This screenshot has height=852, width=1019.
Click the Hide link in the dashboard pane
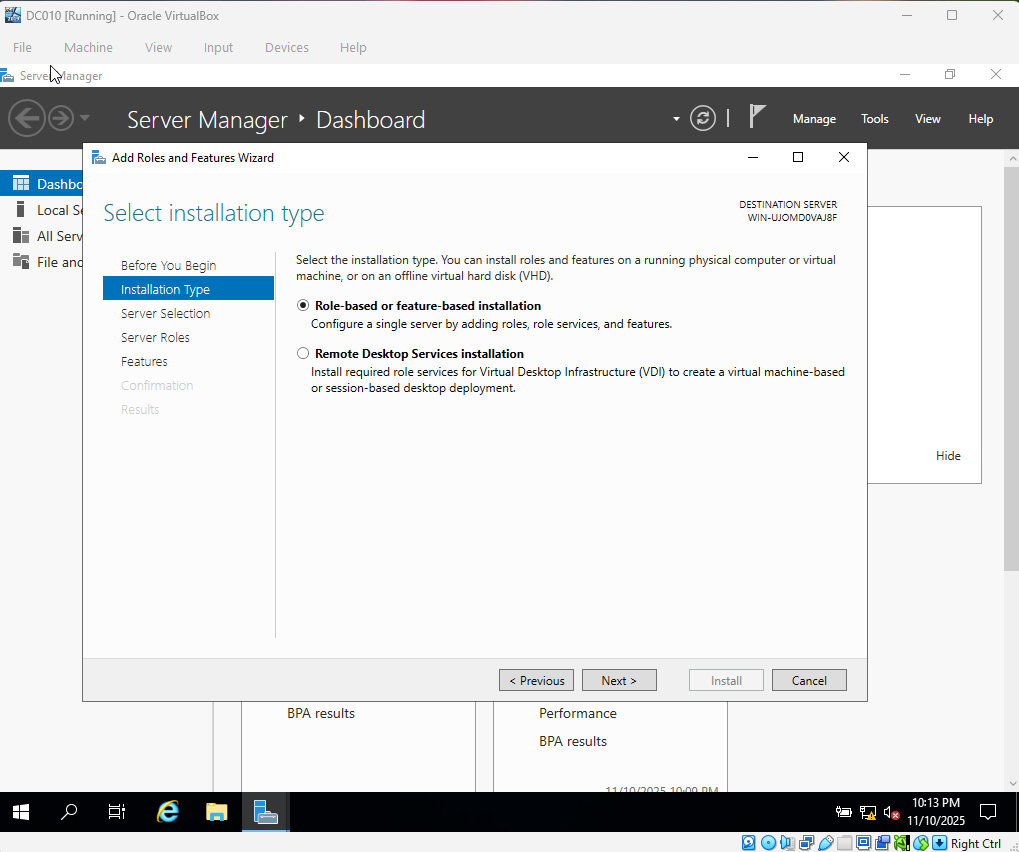[x=947, y=455]
